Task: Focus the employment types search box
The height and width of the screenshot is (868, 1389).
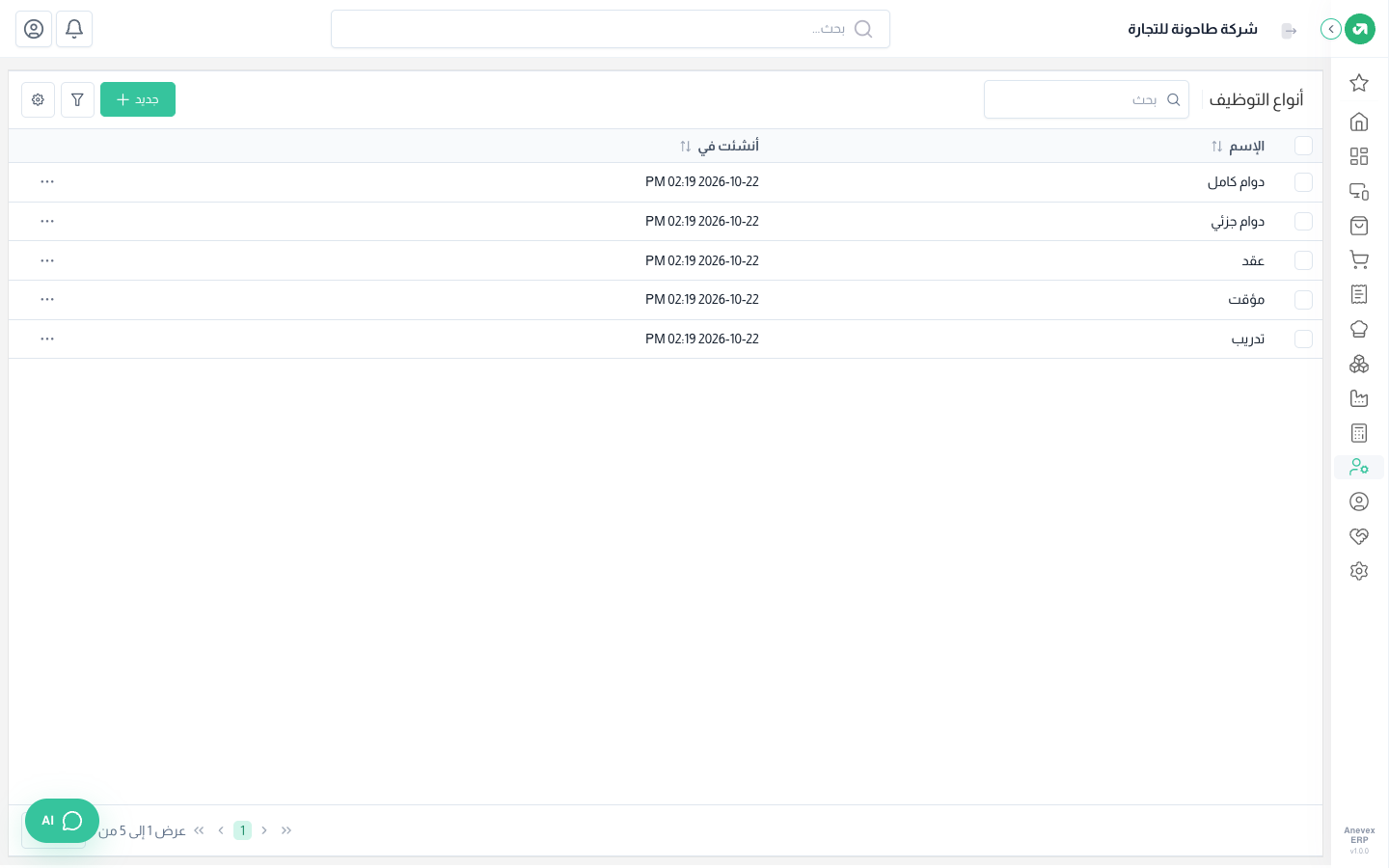Action: [1086, 99]
